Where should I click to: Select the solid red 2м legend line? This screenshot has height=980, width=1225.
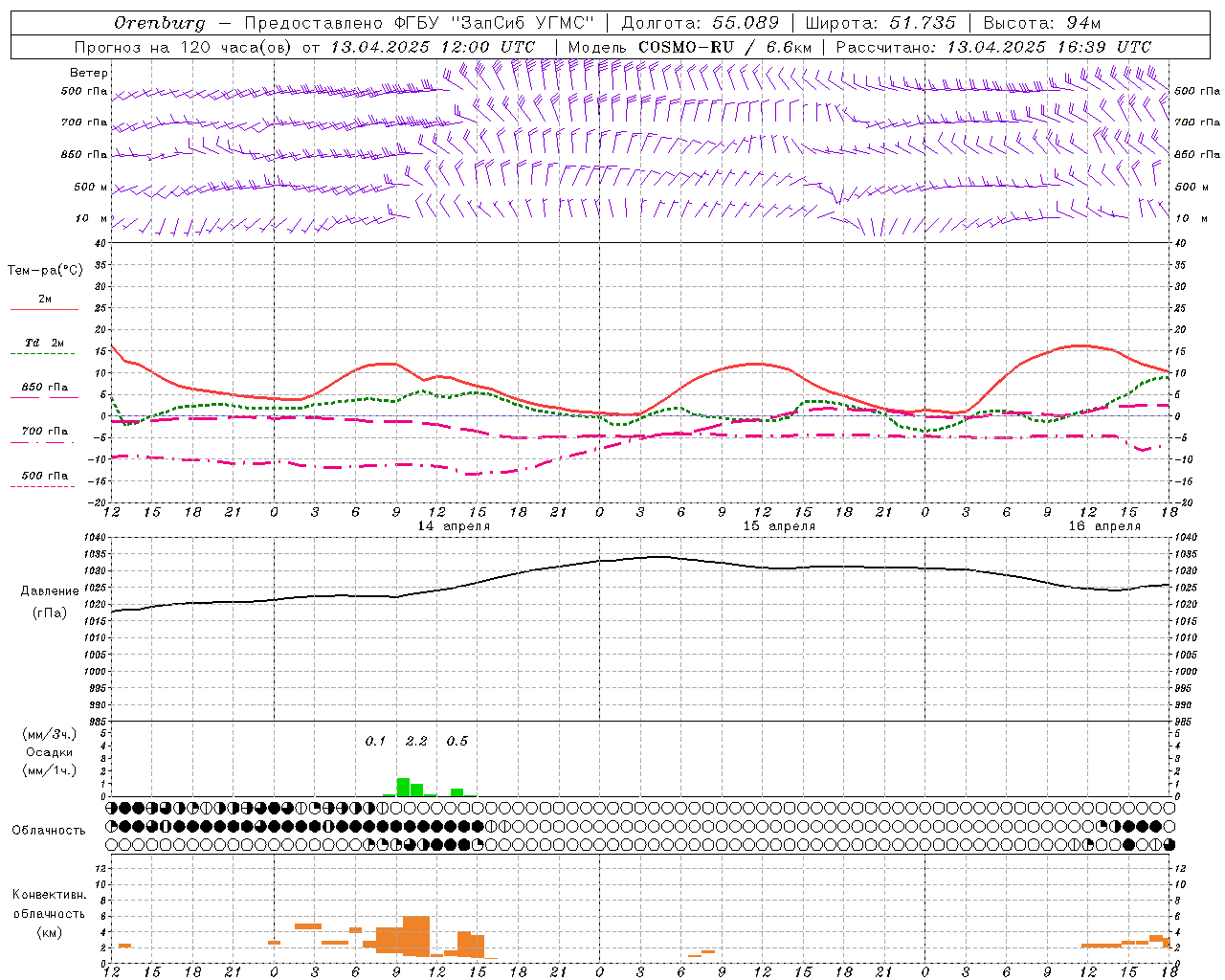(x=44, y=309)
